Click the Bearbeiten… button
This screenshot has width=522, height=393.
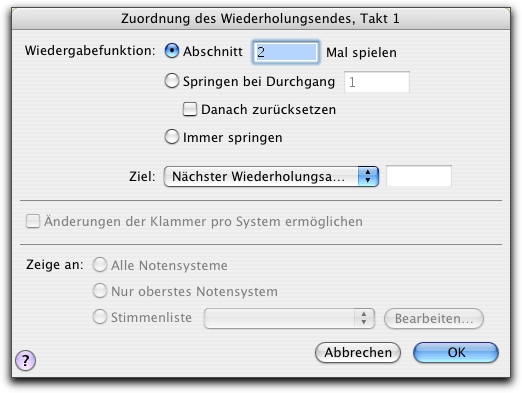pos(434,319)
